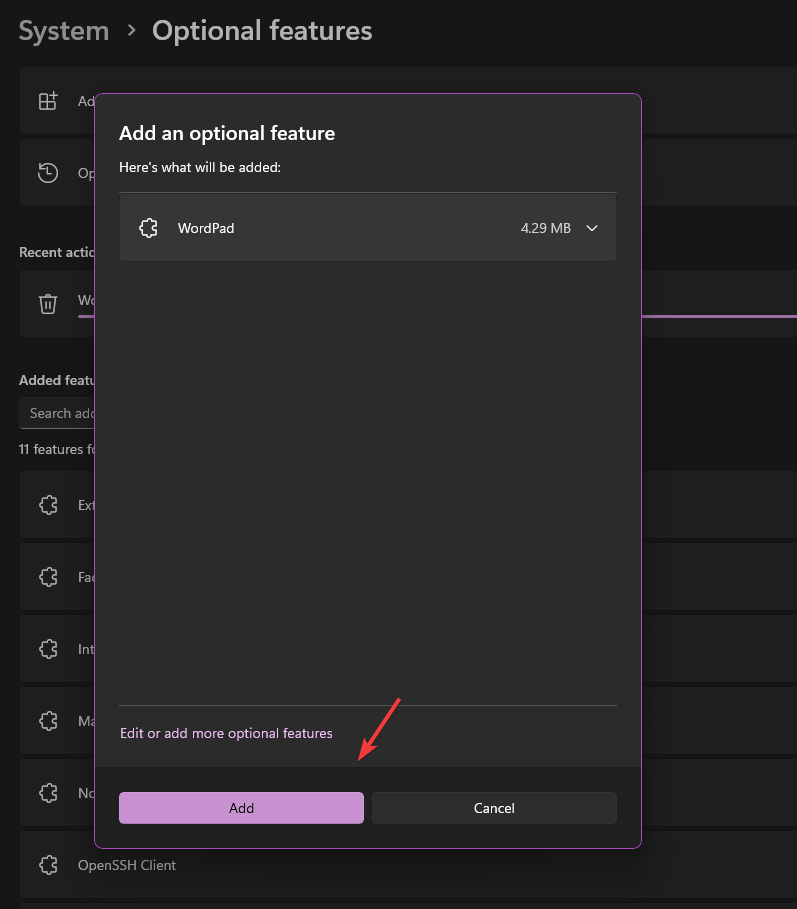Click the OpenSSH Client puzzle icon

(x=48, y=865)
